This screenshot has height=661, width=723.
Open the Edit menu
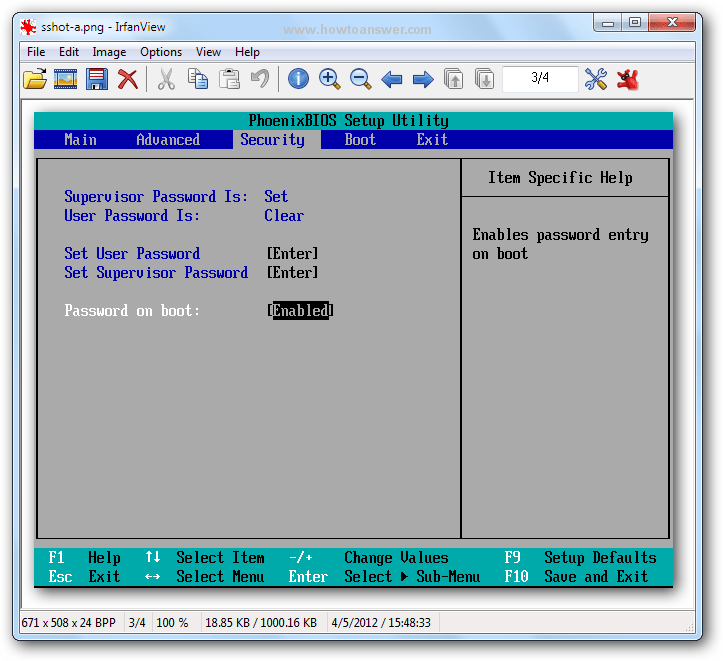[69, 52]
